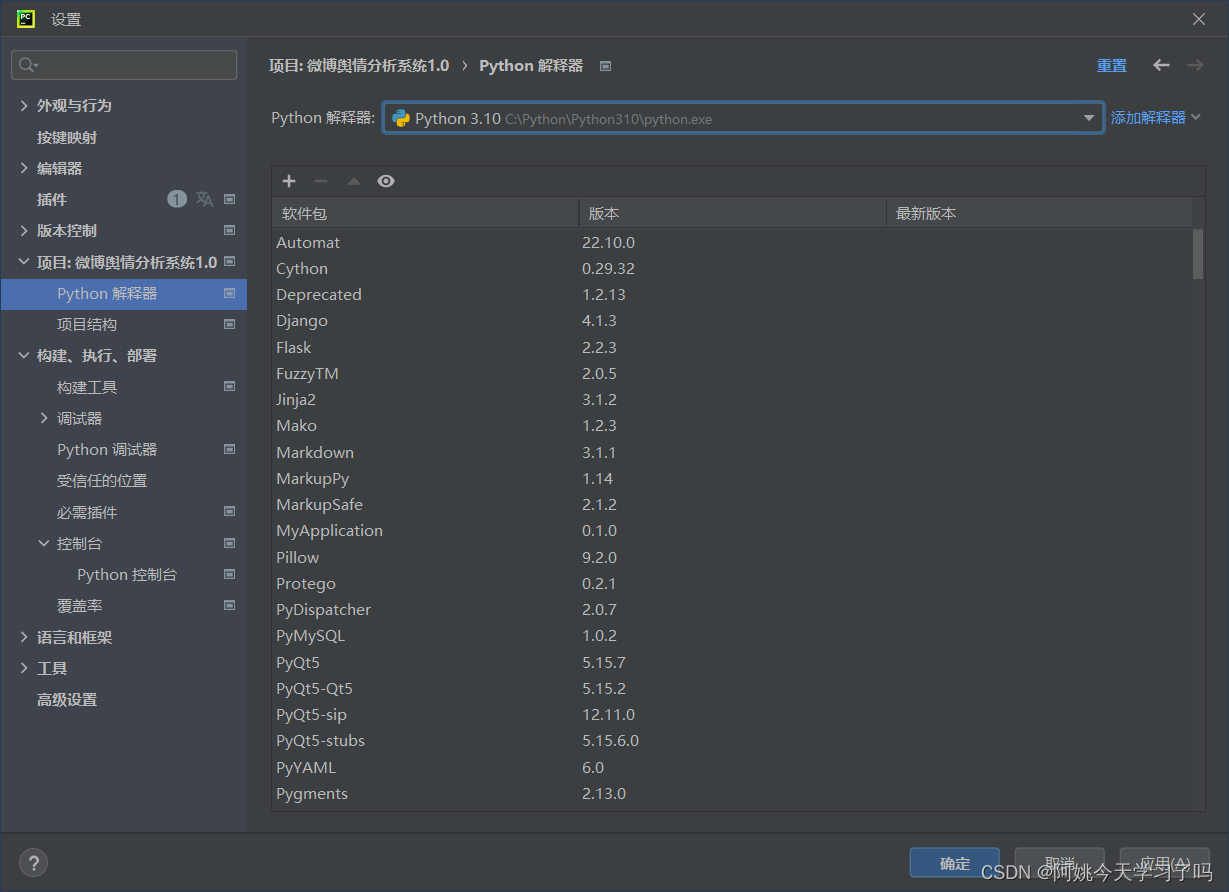This screenshot has height=892, width=1229.
Task: Click the forward arrow navigation icon
Action: pyautogui.click(x=1195, y=65)
